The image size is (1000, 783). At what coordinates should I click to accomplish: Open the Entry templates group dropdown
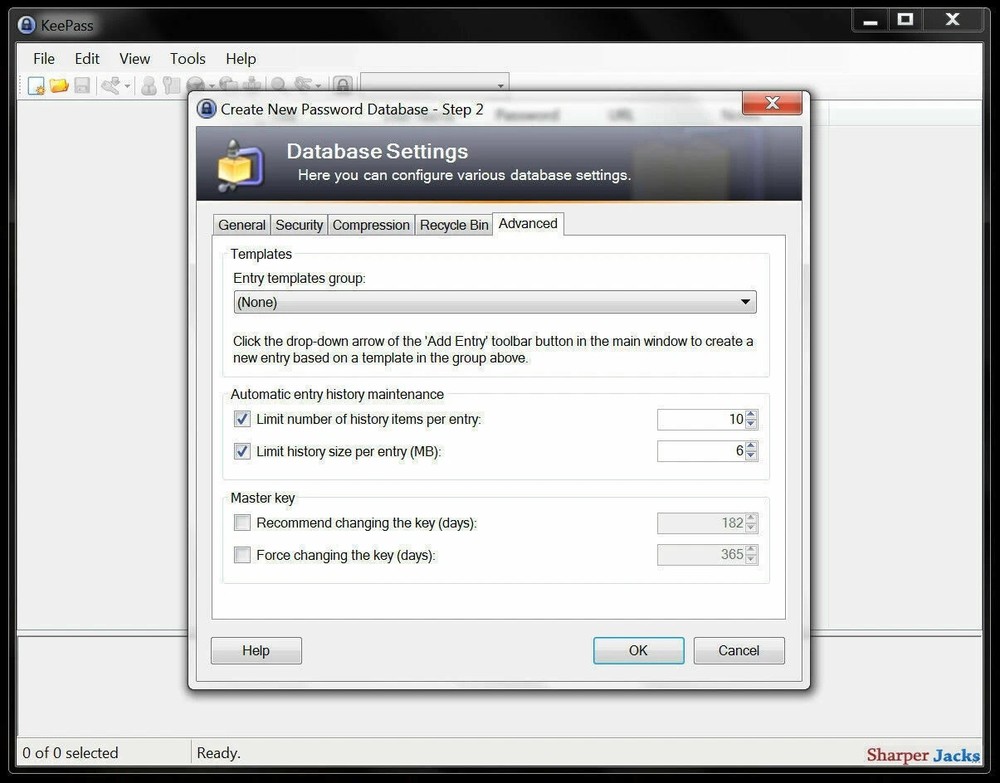[x=745, y=301]
